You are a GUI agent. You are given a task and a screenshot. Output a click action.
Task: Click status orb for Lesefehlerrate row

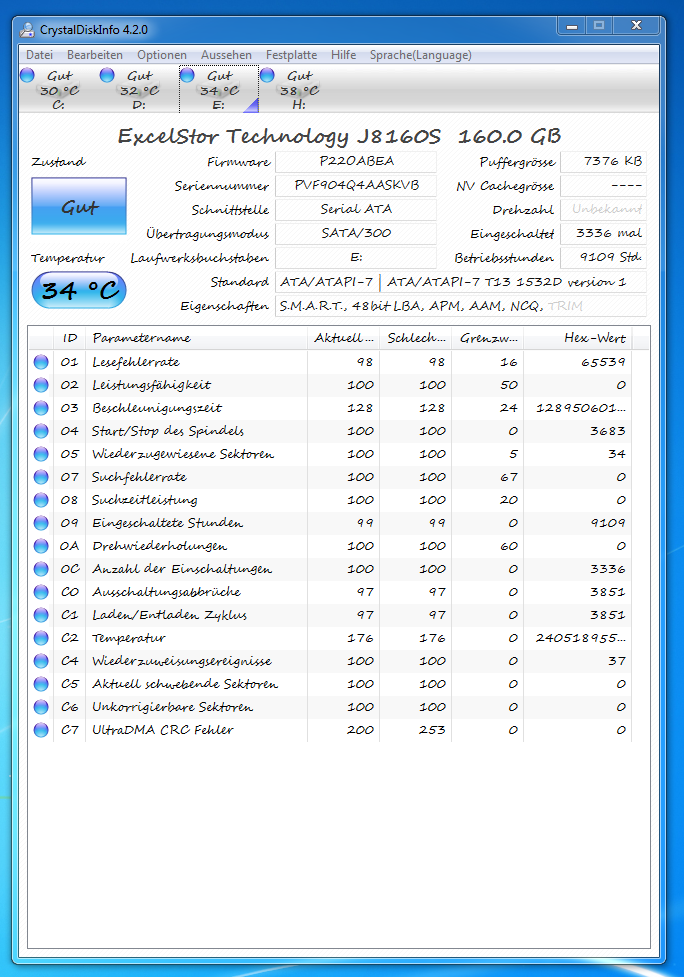41,362
